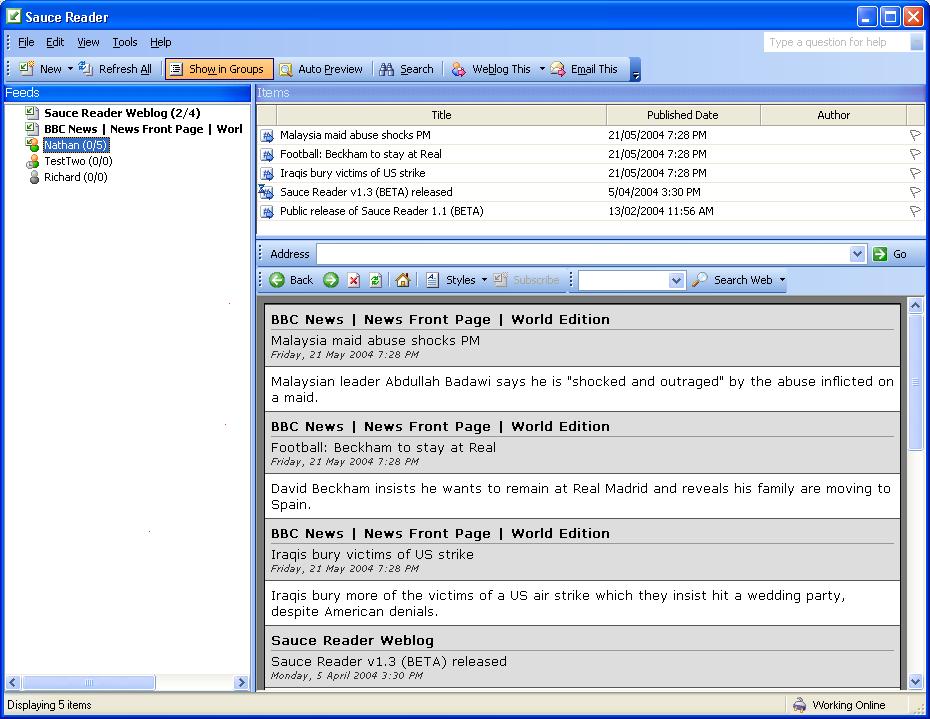Viewport: 930px width, 719px height.
Task: Select the BBC News feed in Feeds
Action: tap(144, 129)
